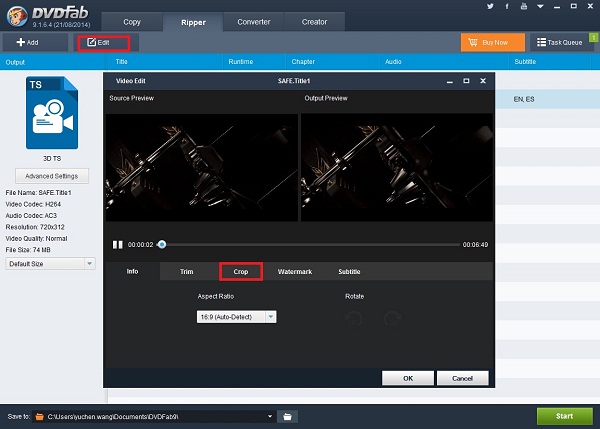
Task: Click the Add button
Action: pyautogui.click(x=35, y=42)
